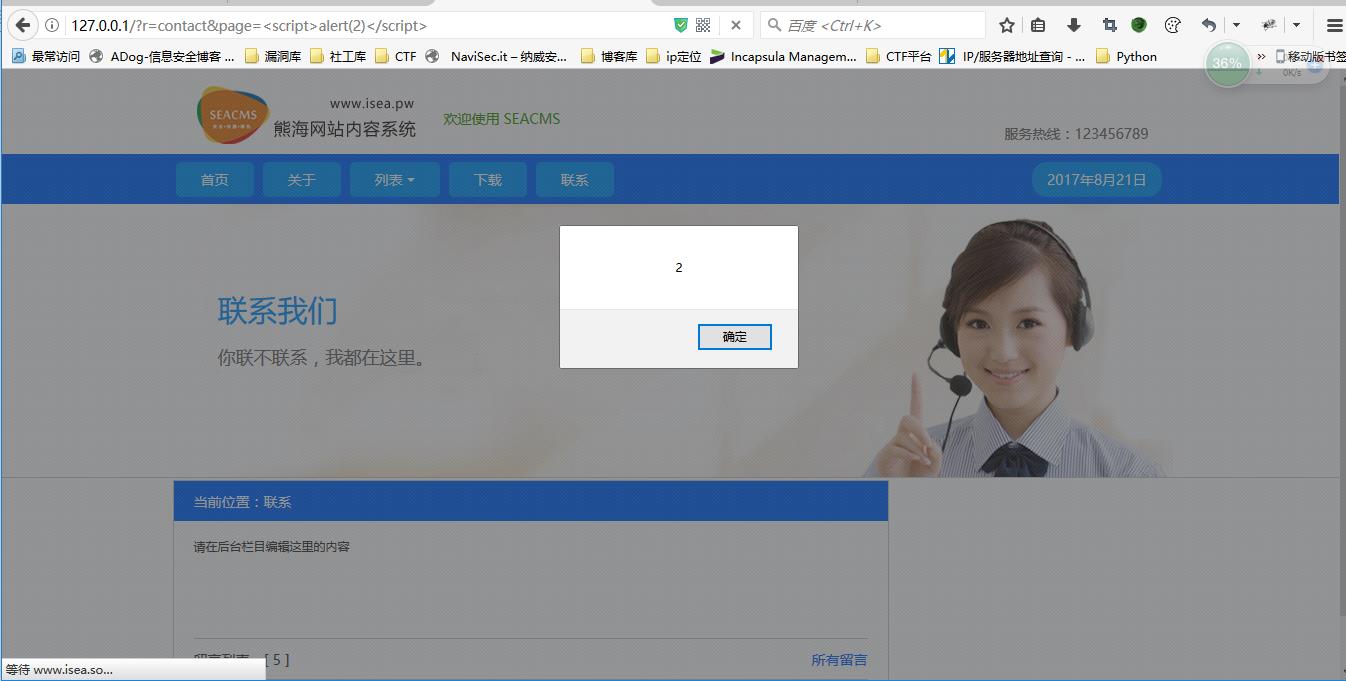Open the 联系 navigation tab
The image size is (1346, 681).
click(575, 180)
